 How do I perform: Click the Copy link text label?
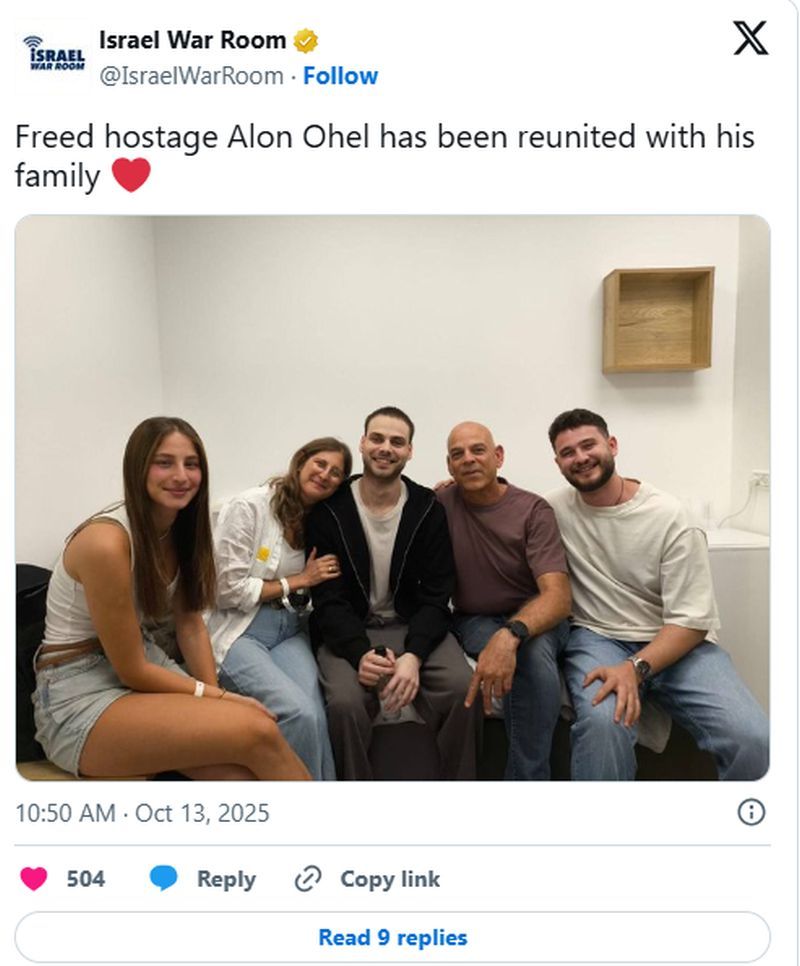click(390, 879)
